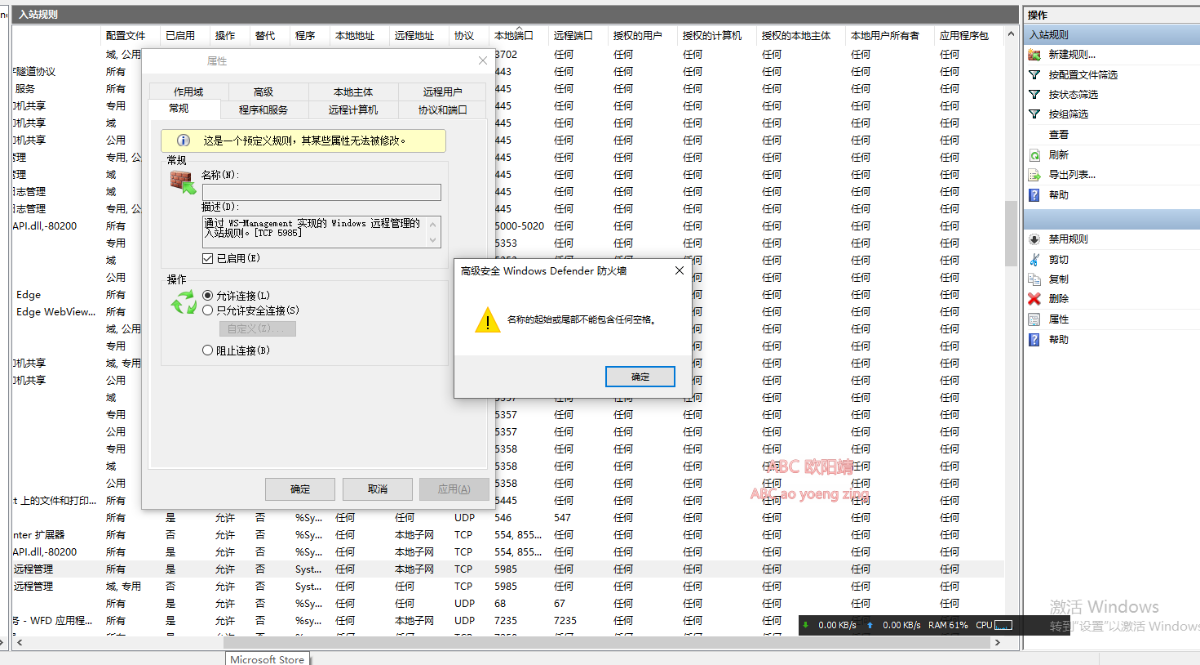The height and width of the screenshot is (665, 1200).
Task: Click the 自定义 button
Action: tap(257, 329)
